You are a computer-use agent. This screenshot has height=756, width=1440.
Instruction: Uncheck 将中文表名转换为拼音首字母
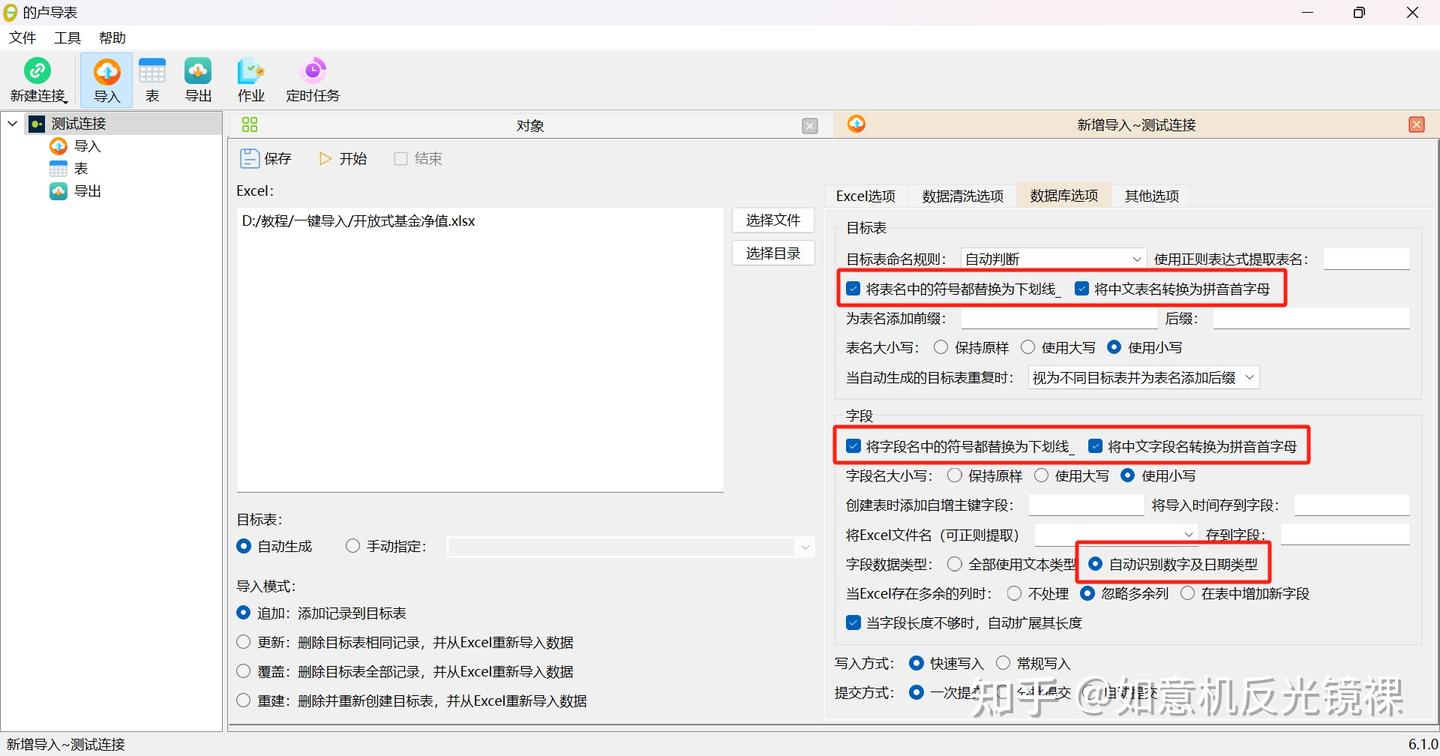coord(1081,288)
